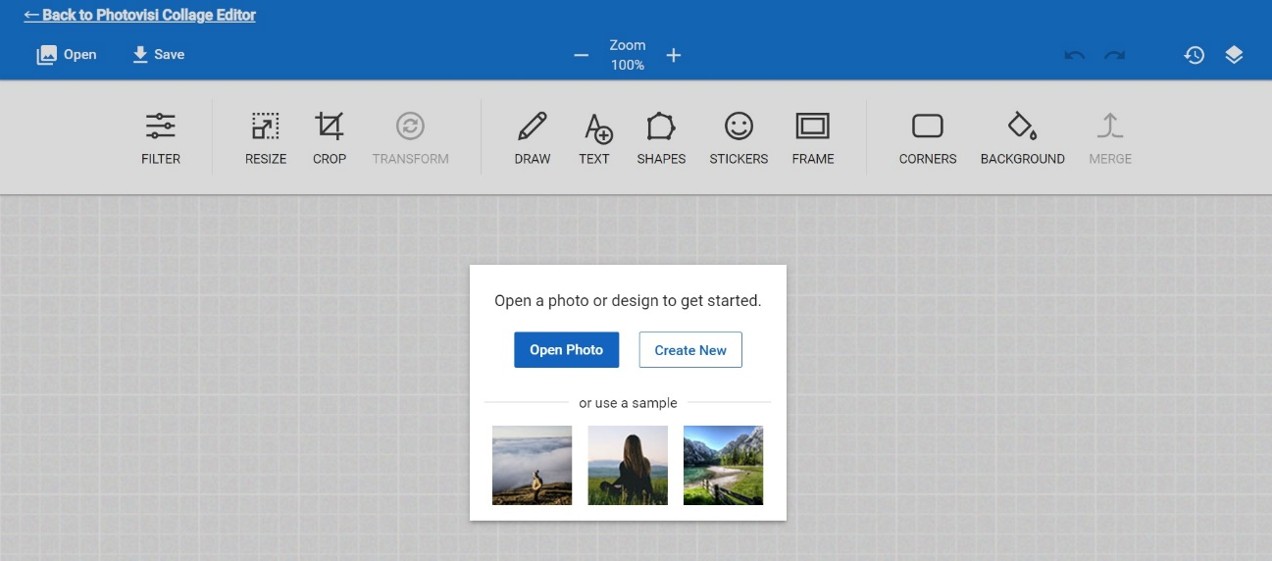The width and height of the screenshot is (1272, 561).
Task: Open the layers panel icon
Action: pos(1234,55)
